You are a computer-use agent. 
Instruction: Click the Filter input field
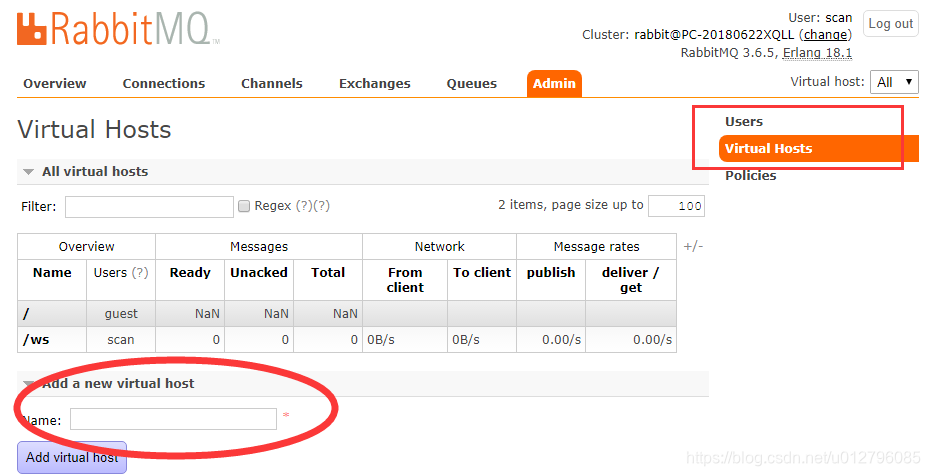pos(149,206)
